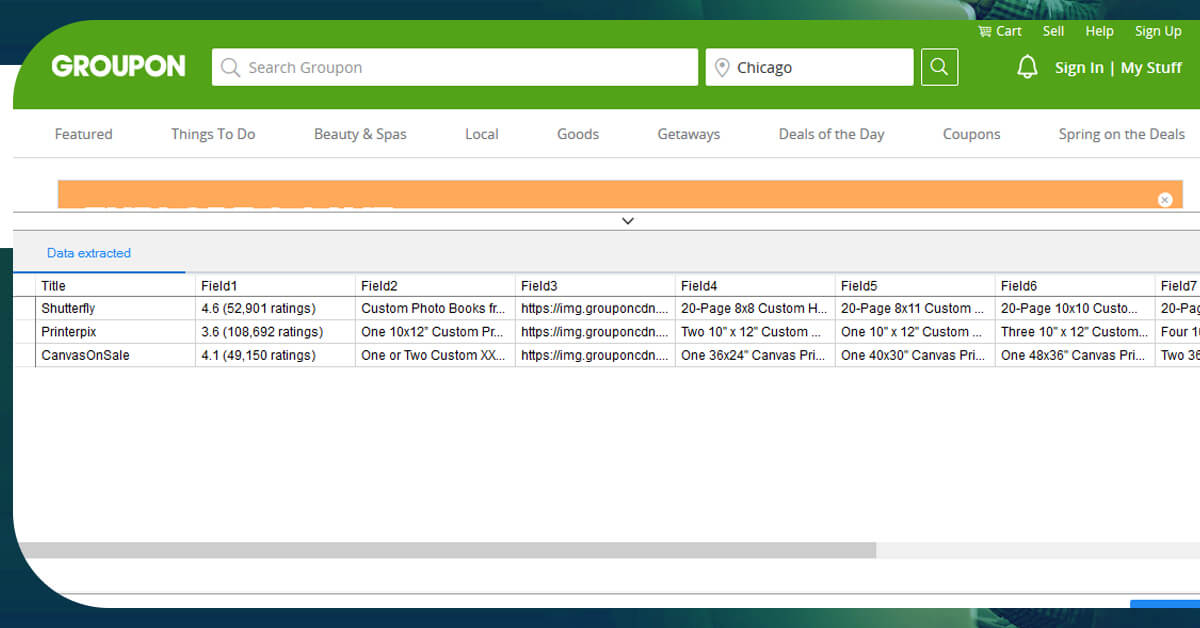This screenshot has height=628, width=1200.
Task: Select the Printerpix title cell
Action: pos(115,331)
